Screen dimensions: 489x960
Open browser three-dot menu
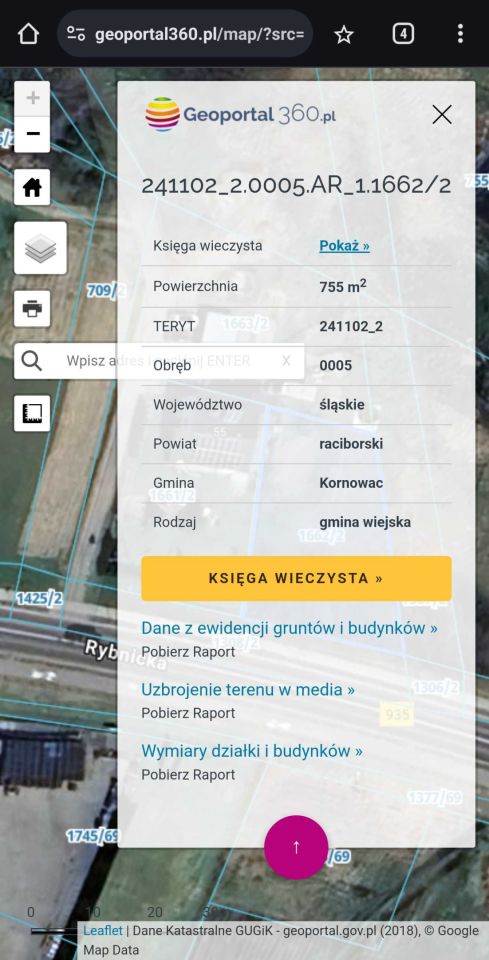click(460, 34)
